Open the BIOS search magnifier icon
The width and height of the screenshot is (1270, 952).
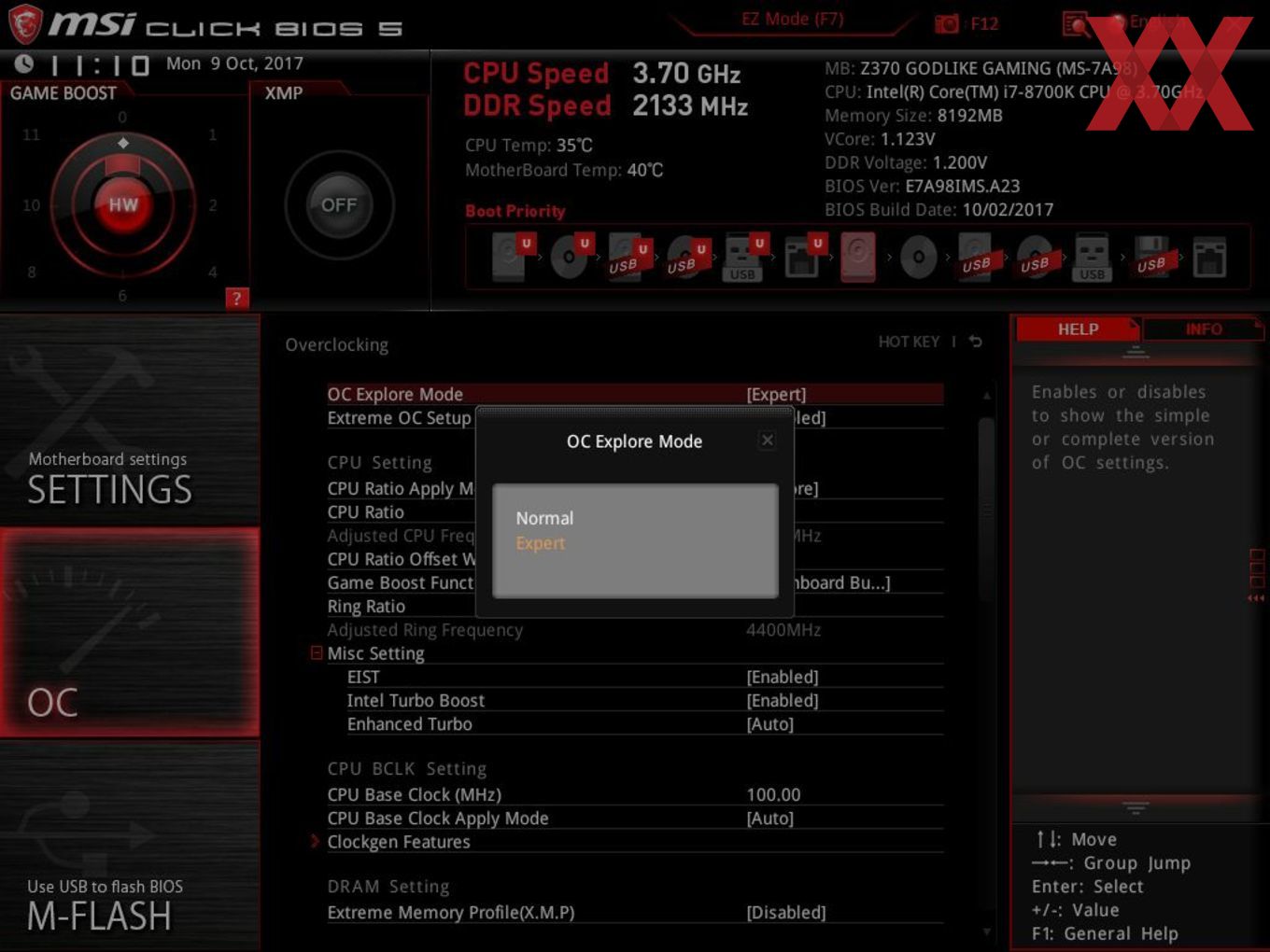point(1076,23)
